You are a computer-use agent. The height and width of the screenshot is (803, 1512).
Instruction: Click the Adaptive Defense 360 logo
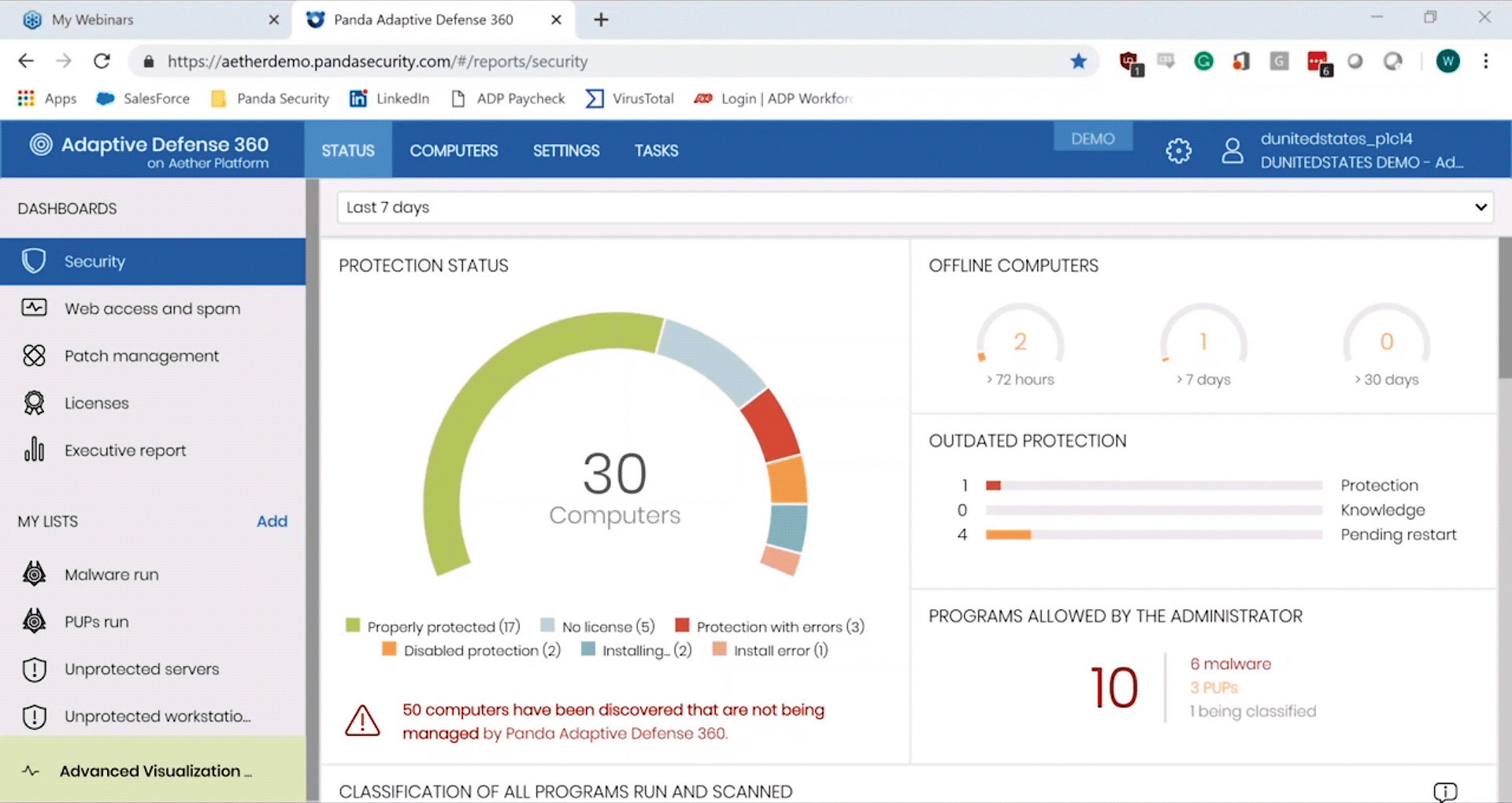tap(150, 151)
